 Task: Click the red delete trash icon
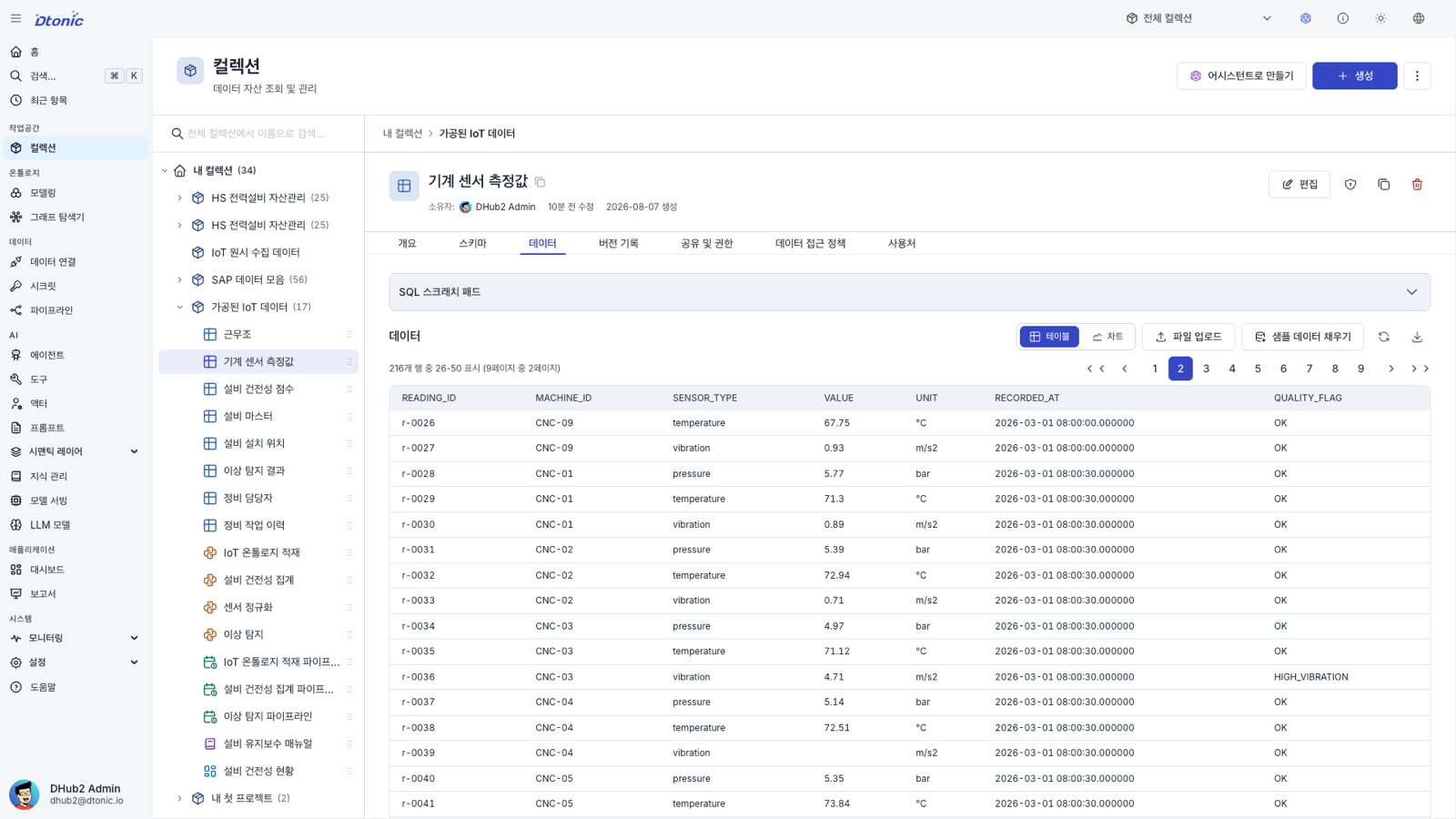(1417, 185)
